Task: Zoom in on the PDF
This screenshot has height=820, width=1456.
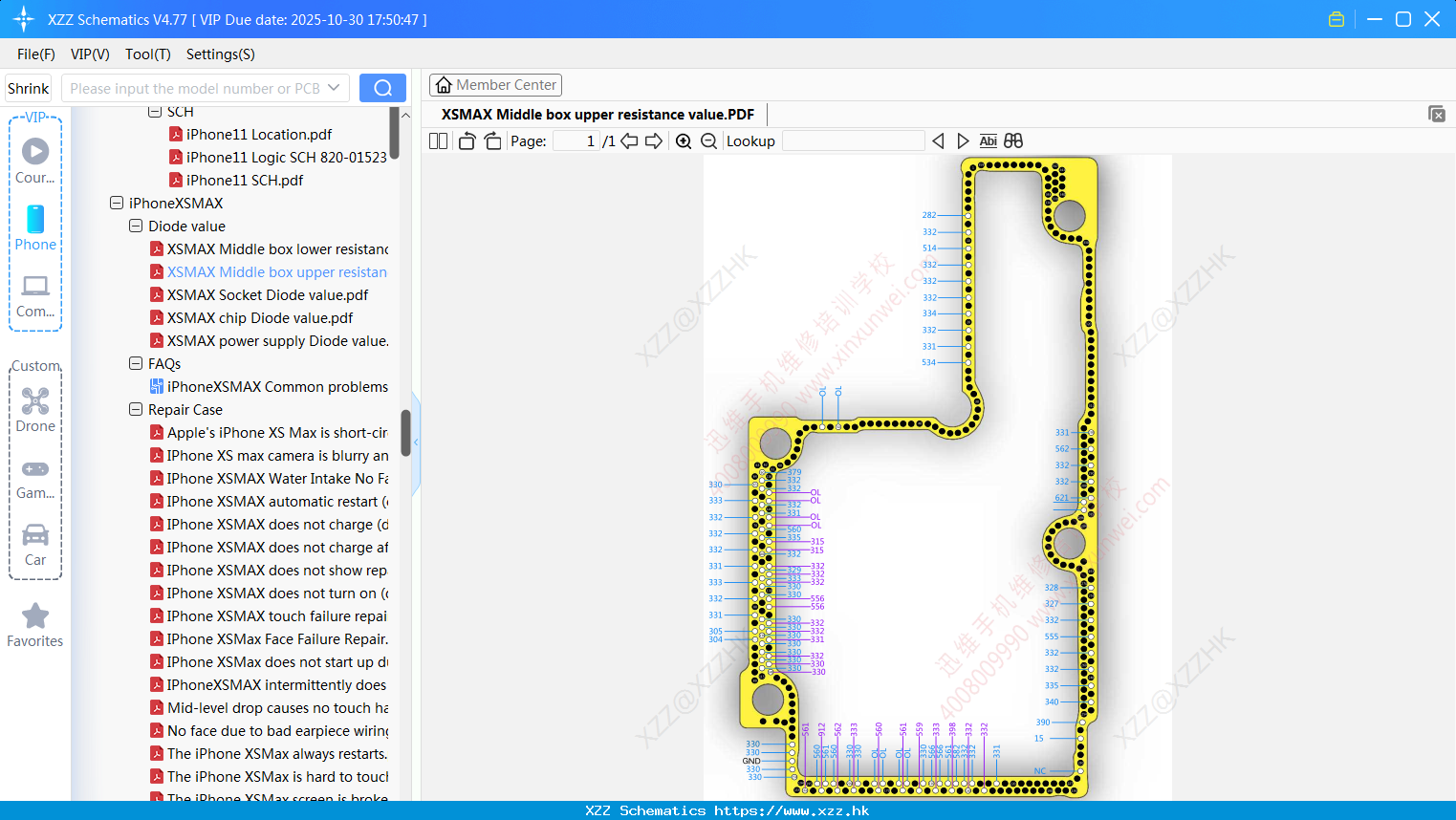Action: coord(684,141)
